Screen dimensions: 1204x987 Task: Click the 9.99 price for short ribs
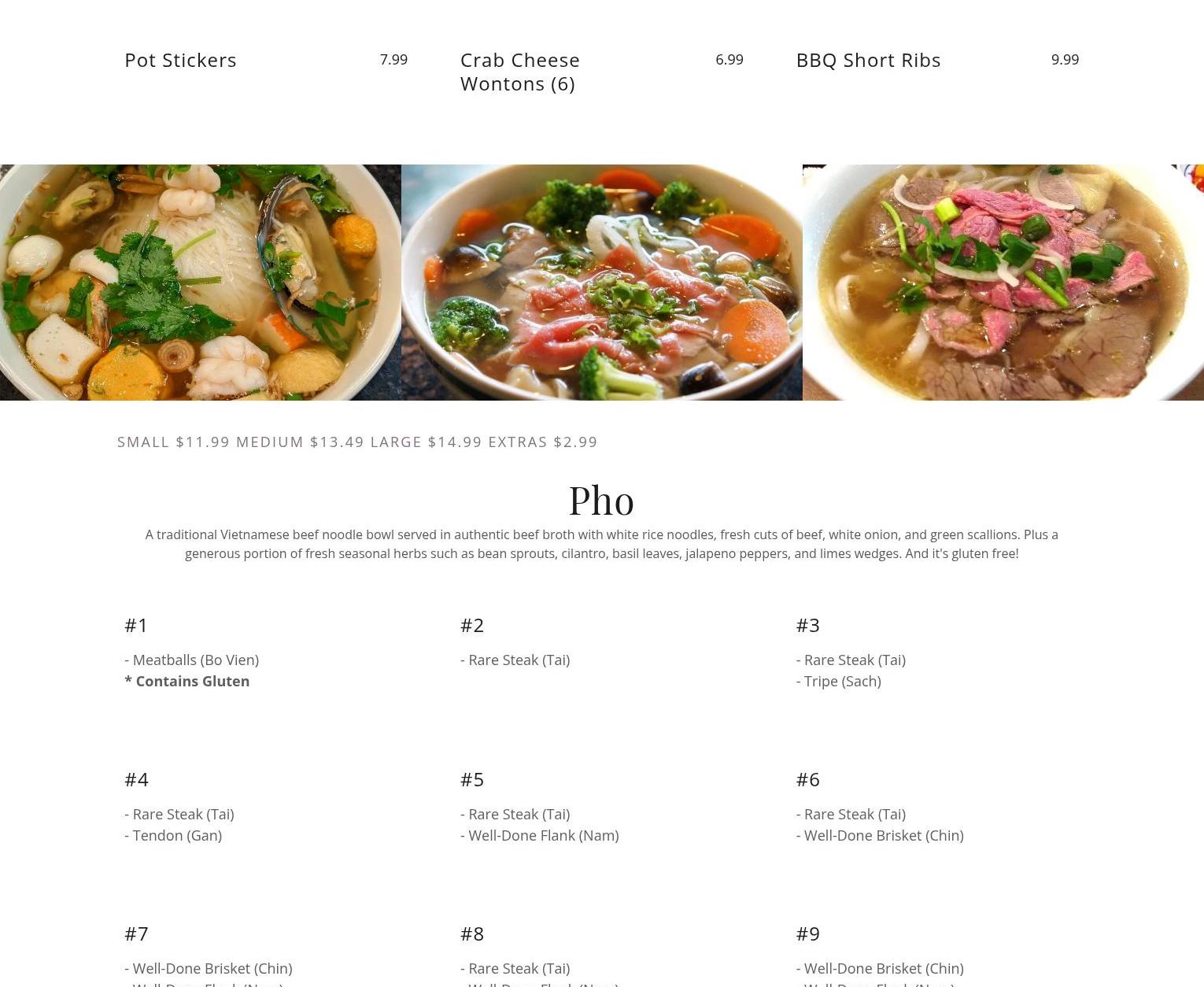pyautogui.click(x=1065, y=59)
